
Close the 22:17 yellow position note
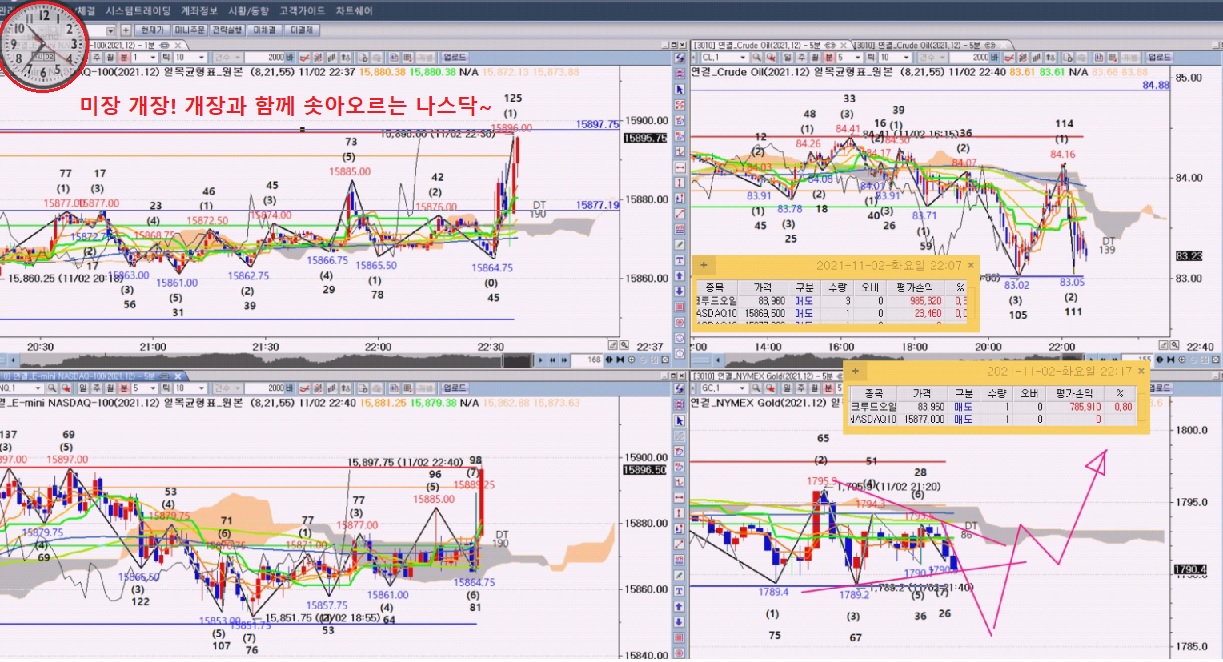coord(1140,372)
